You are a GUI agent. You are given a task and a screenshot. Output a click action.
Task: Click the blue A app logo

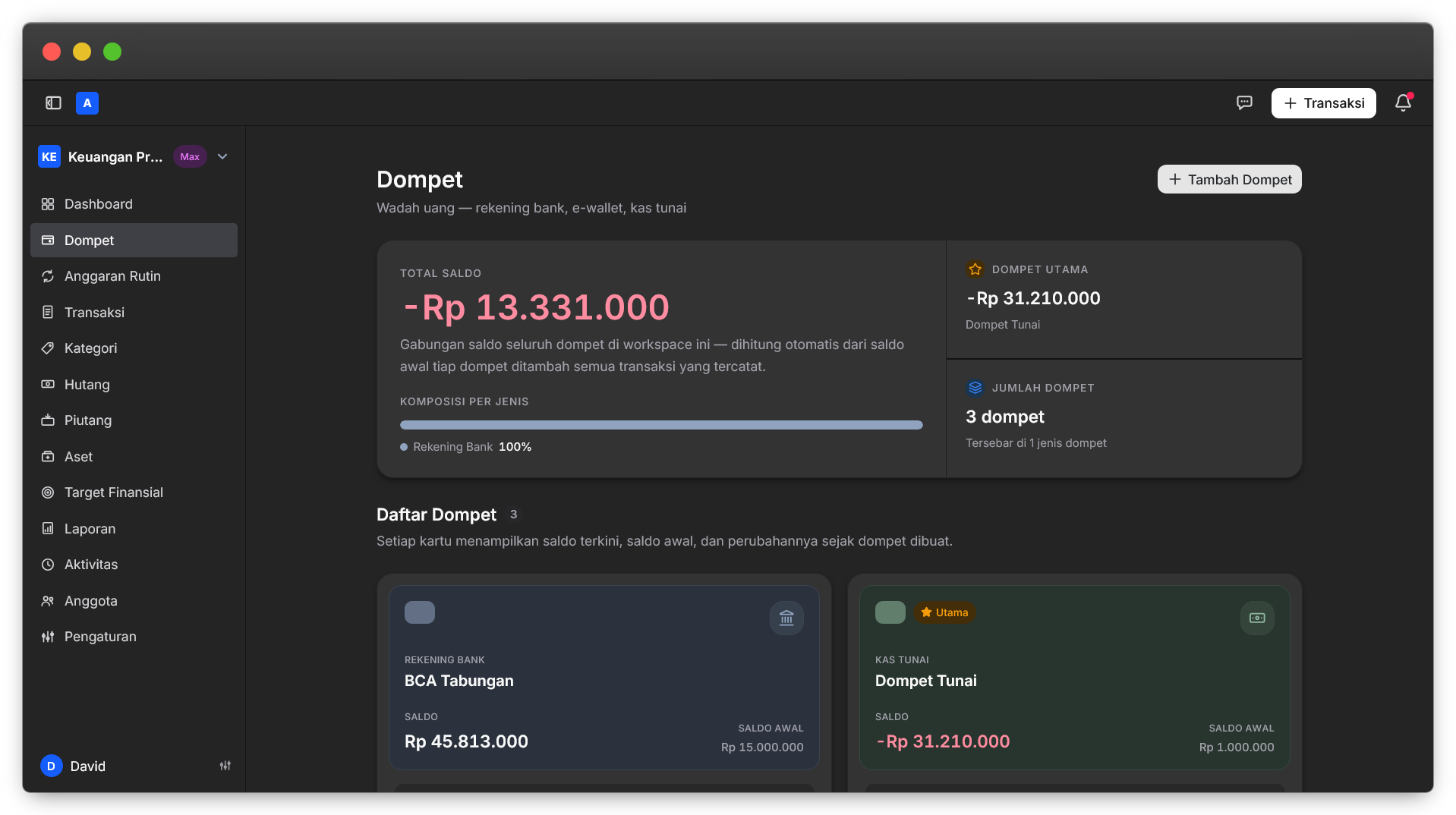(x=87, y=103)
